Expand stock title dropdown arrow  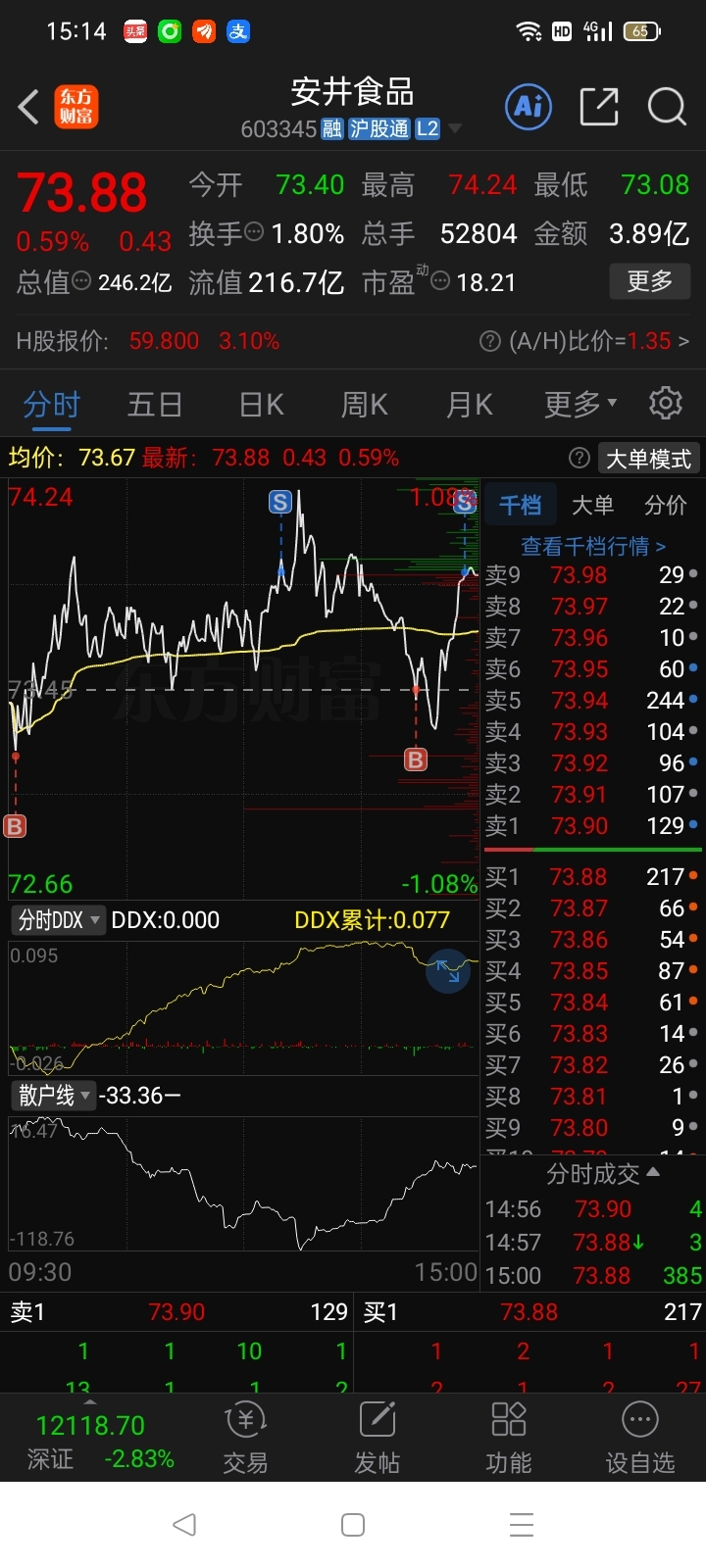(x=455, y=129)
